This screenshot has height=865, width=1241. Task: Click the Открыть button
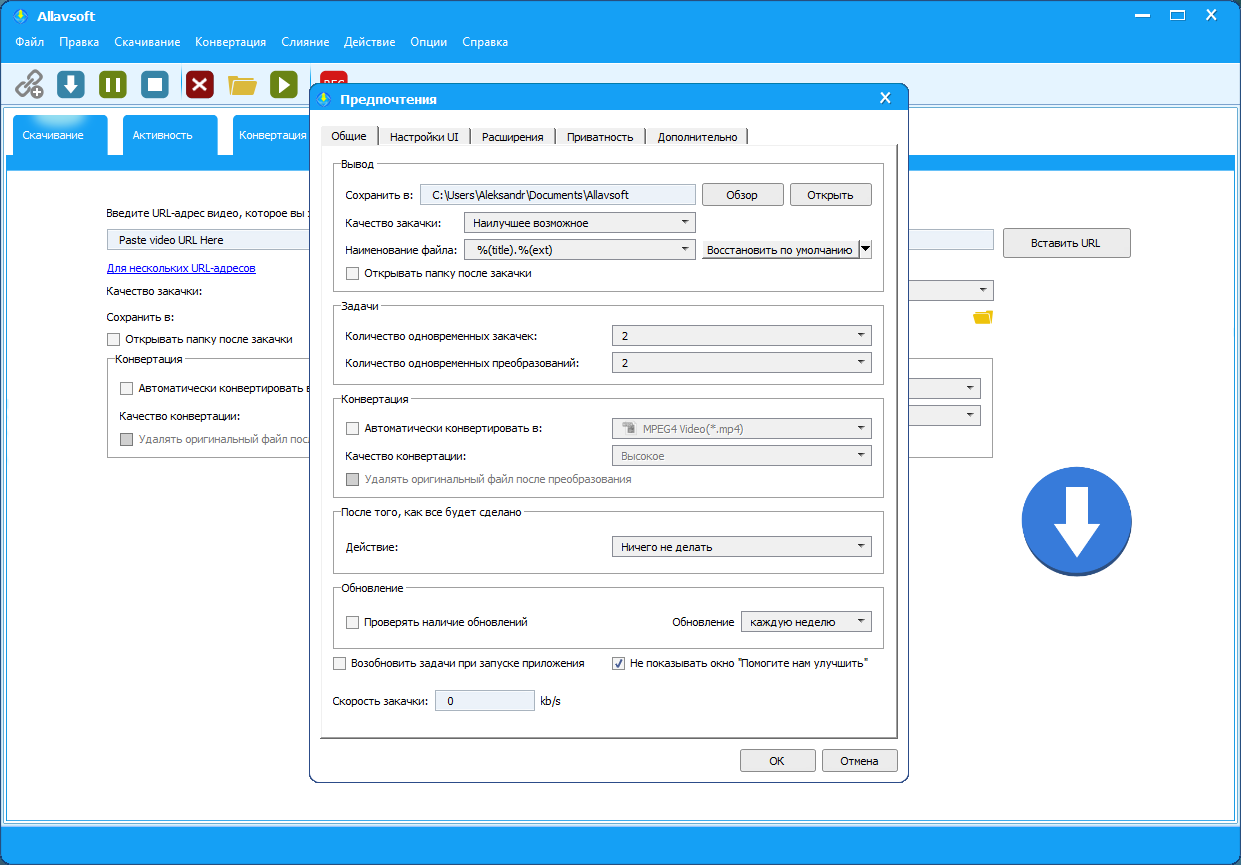831,195
